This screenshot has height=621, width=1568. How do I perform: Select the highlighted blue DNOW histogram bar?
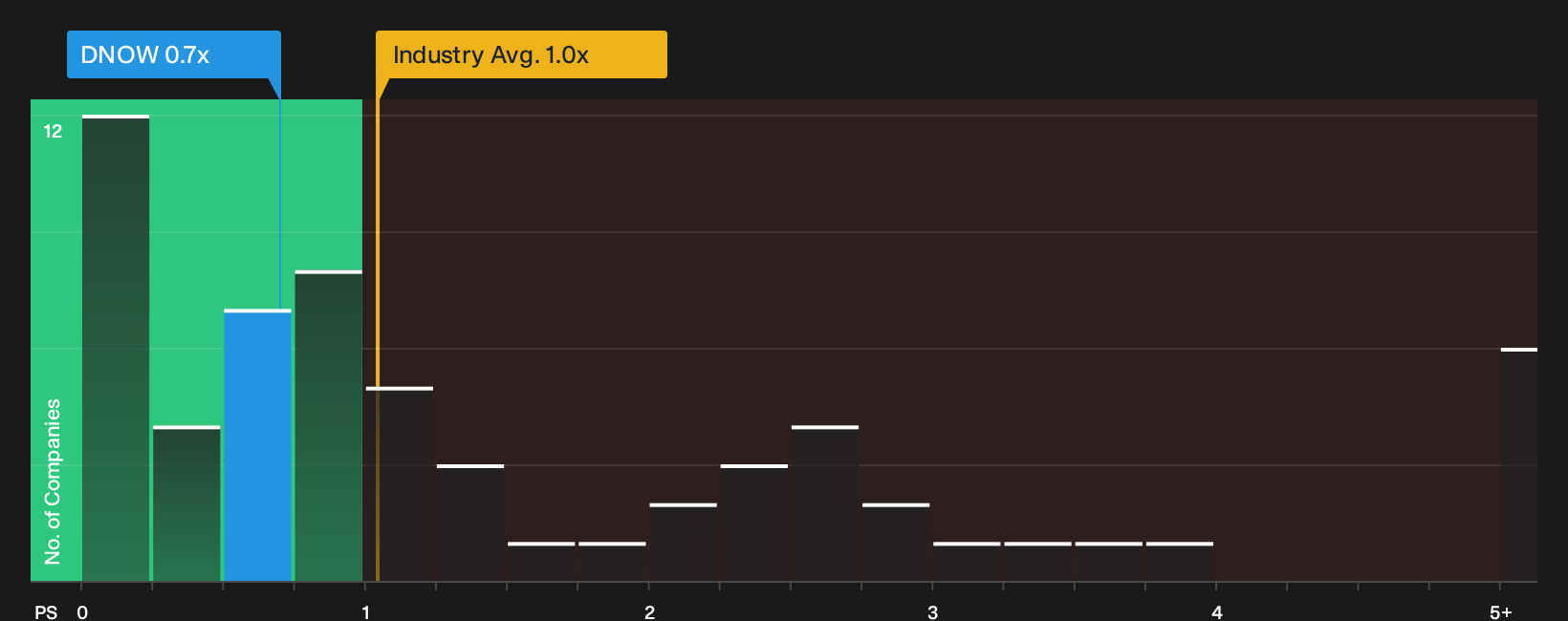(x=257, y=445)
